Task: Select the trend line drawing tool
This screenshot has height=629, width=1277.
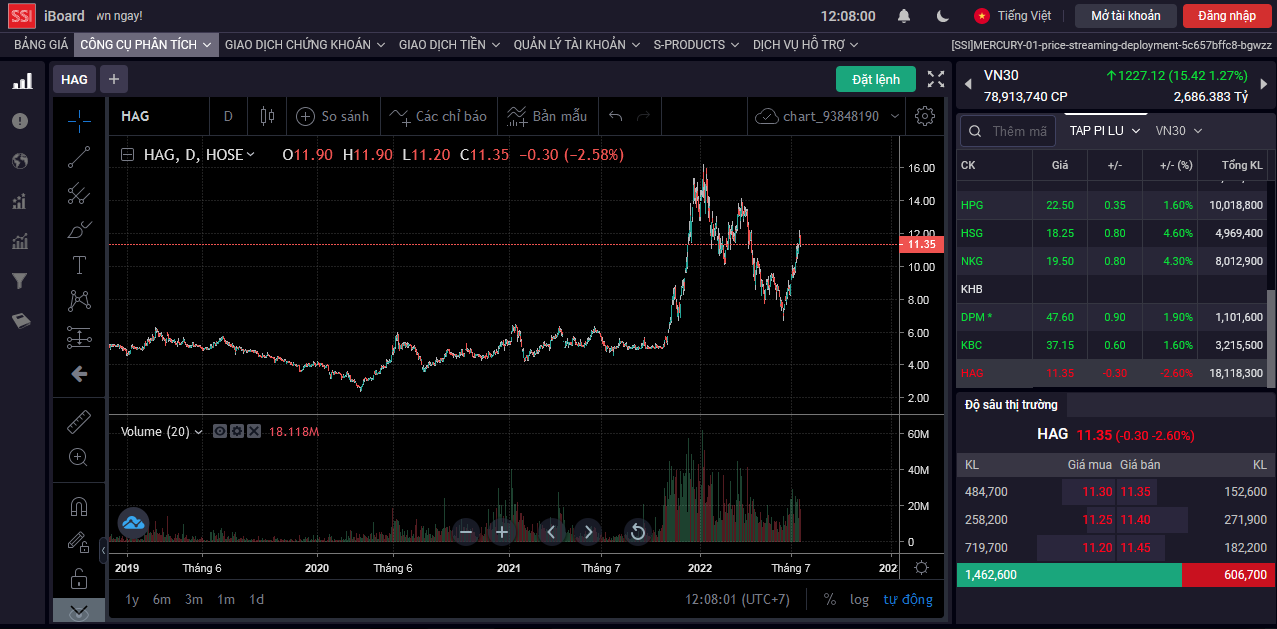Action: (x=79, y=157)
